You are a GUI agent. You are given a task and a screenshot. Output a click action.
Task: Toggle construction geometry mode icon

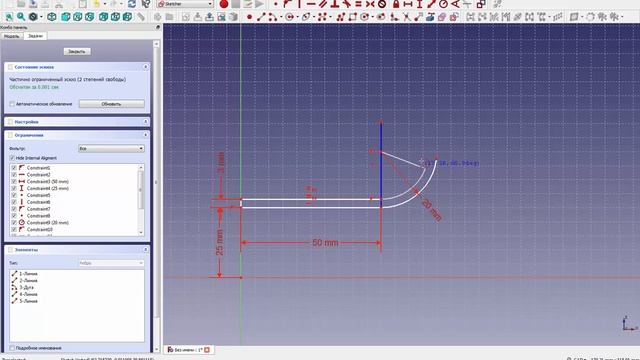point(454,17)
